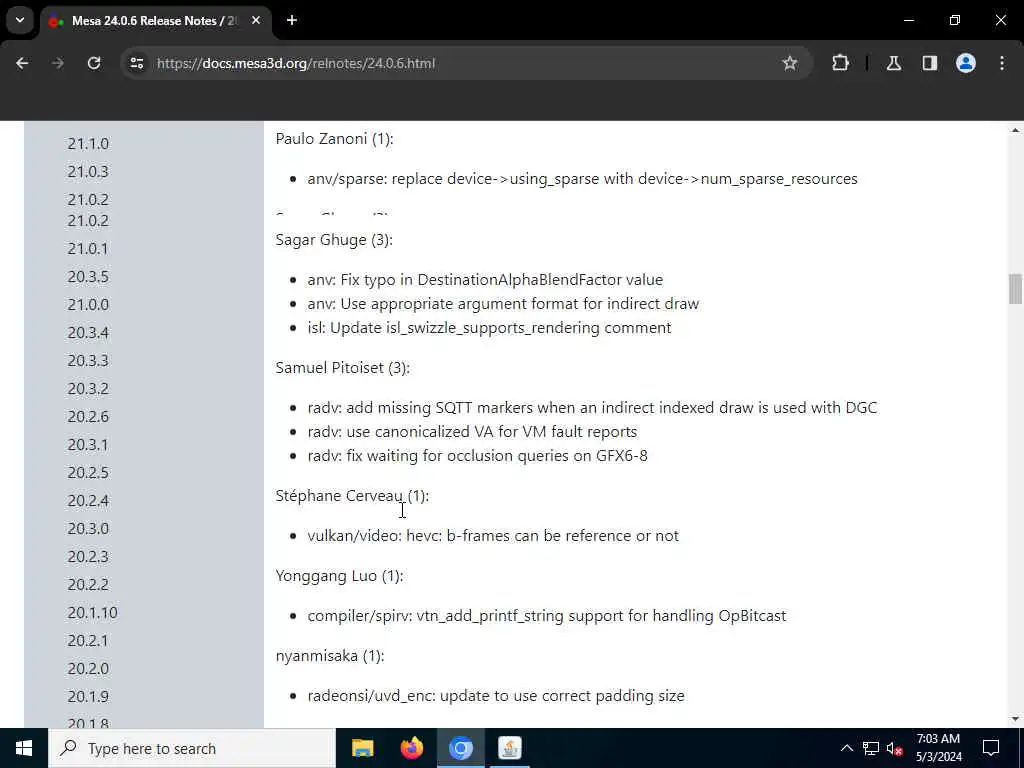Open release notes 20.2.0 link

88,669
